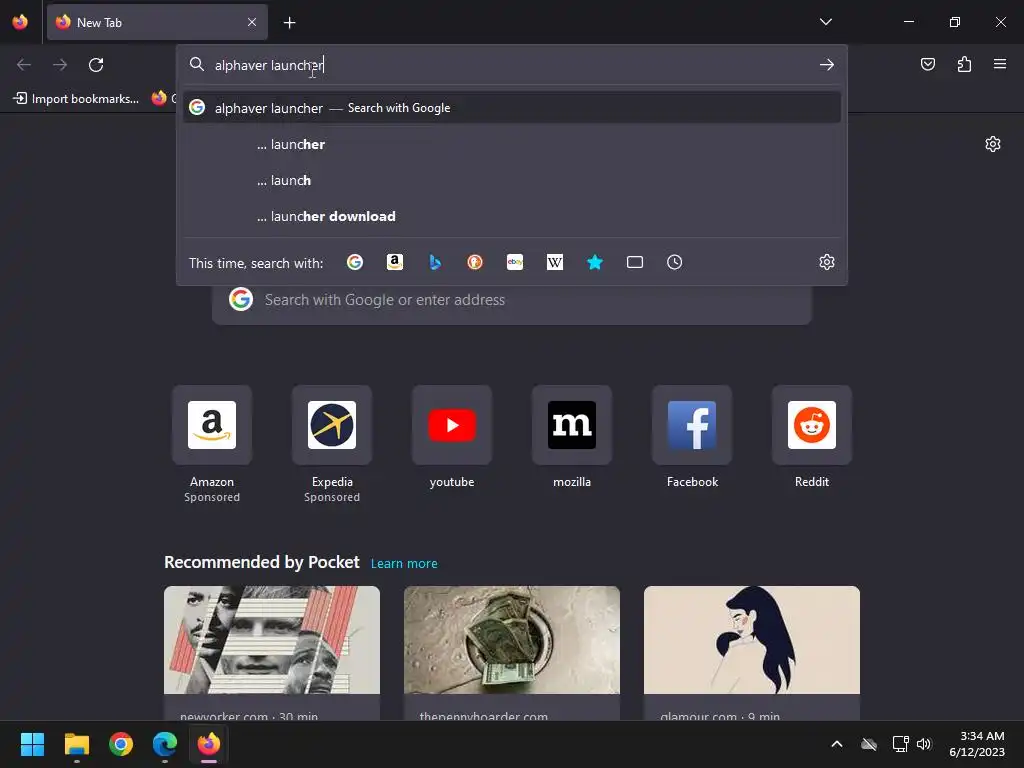This screenshot has height=768, width=1024.
Task: Open personalize new tab gear icon
Action: tap(993, 144)
